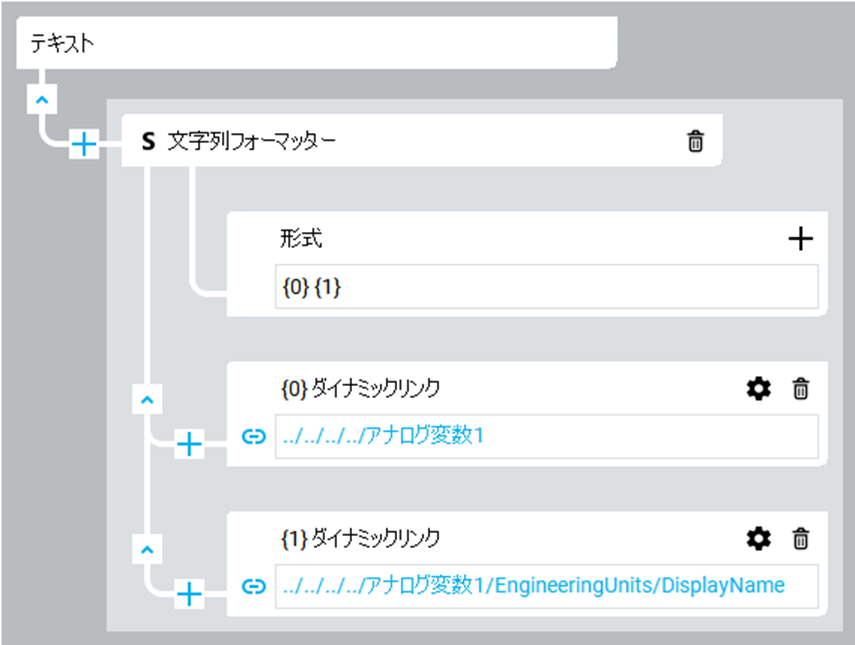This screenshot has width=855, height=645.
Task: Collapse the {0} ダイナミックリンク branch chevron
Action: coord(147,399)
